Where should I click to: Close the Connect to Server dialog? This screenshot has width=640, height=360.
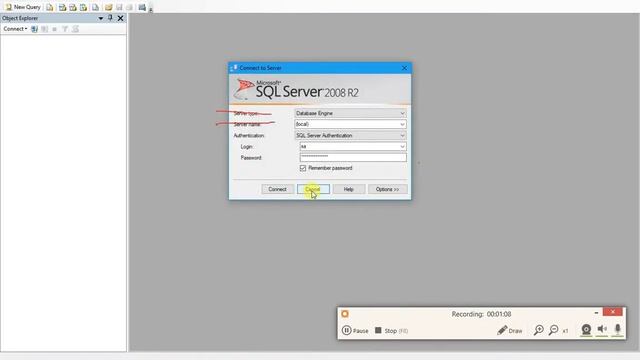(404, 68)
